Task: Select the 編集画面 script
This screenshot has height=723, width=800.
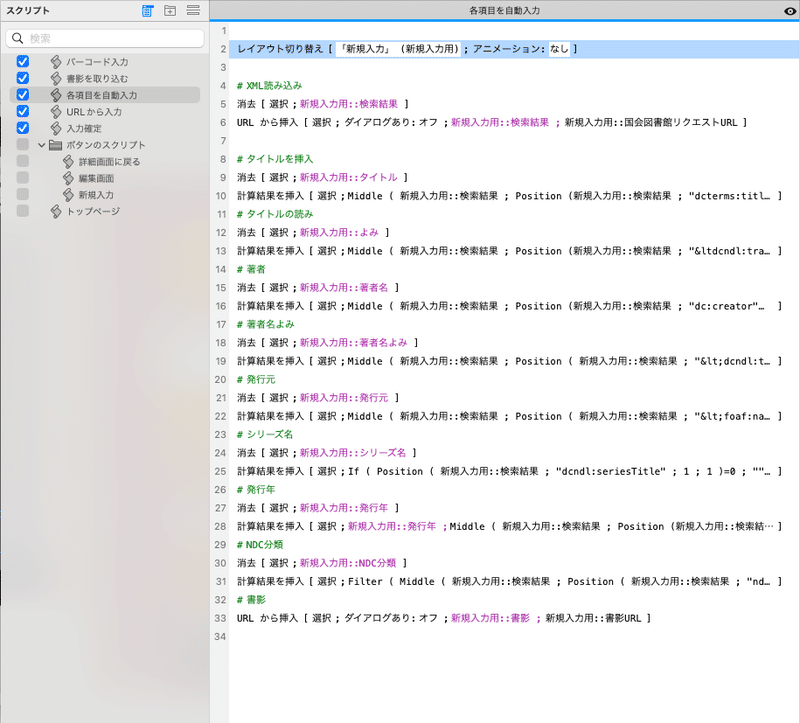Action: pyautogui.click(x=96, y=178)
